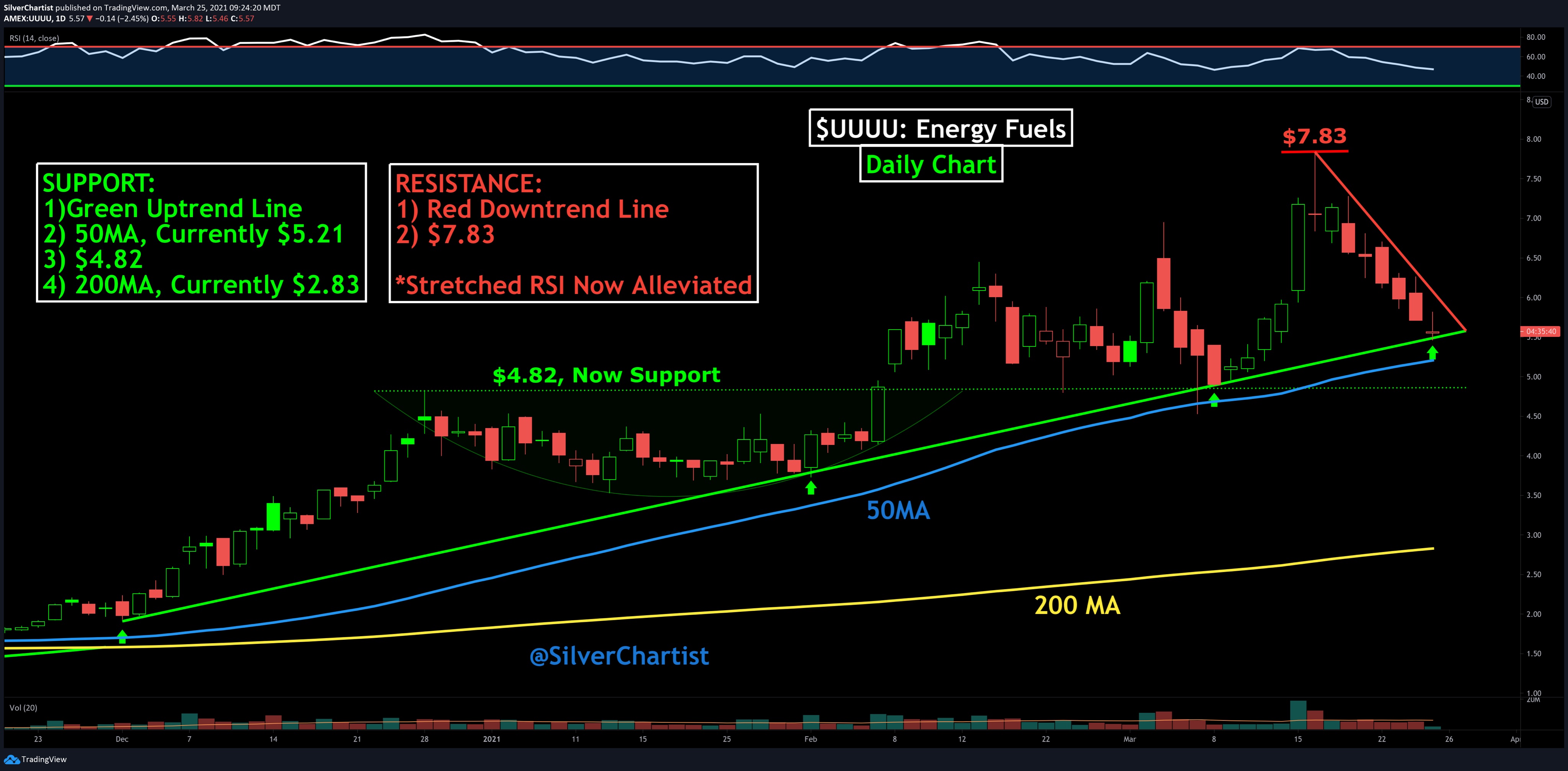Click the @SilverChartist handle text

(619, 656)
